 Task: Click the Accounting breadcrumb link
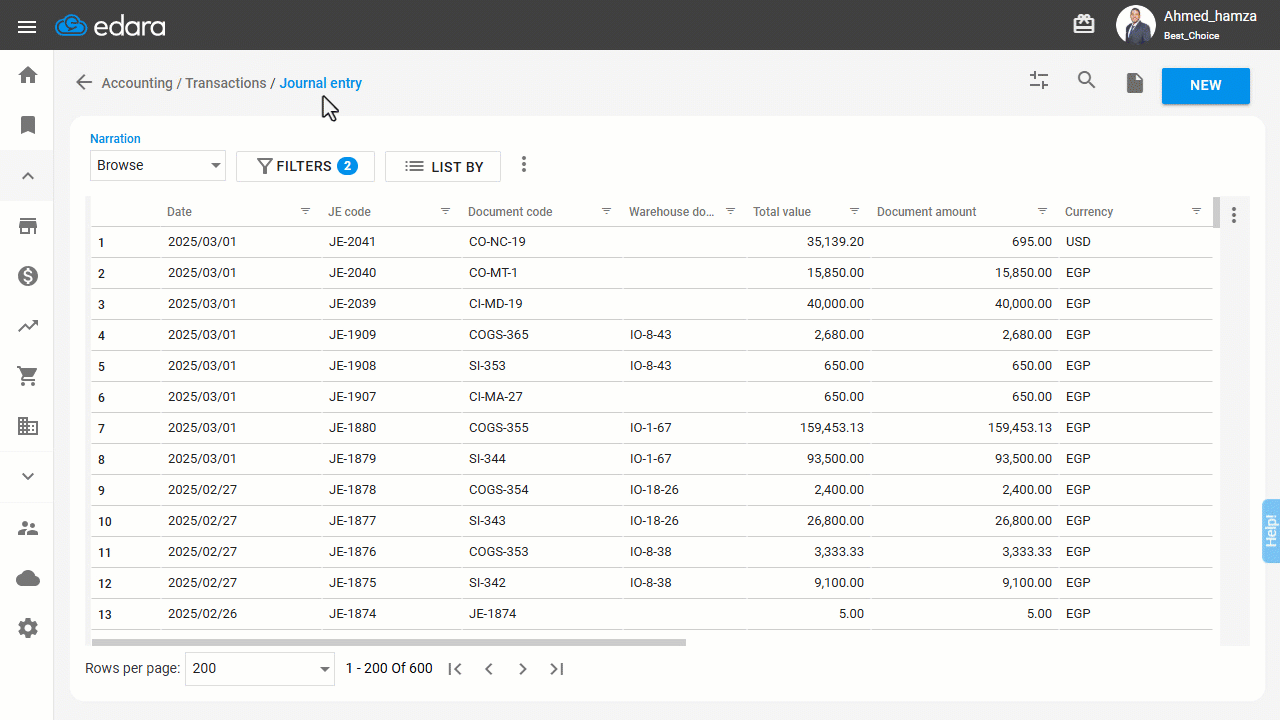point(137,83)
